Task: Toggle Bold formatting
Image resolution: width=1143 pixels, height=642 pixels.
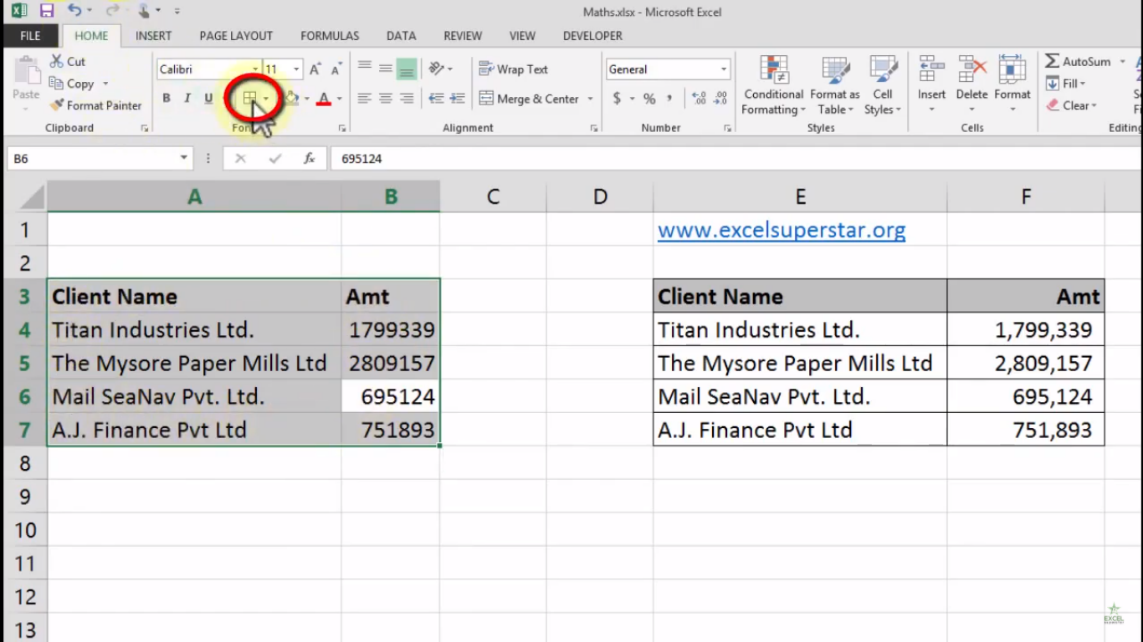Action: tap(166, 98)
